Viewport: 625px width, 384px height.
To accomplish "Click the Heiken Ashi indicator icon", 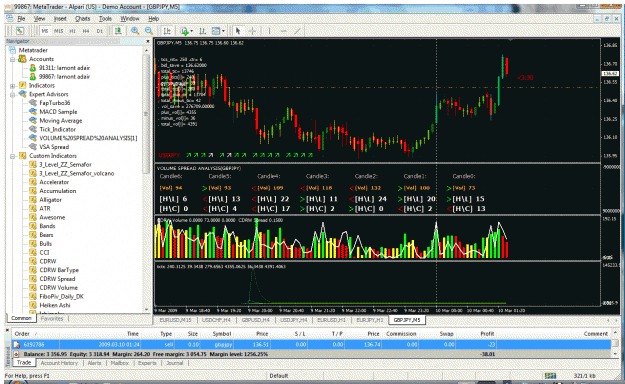I will pos(33,305).
